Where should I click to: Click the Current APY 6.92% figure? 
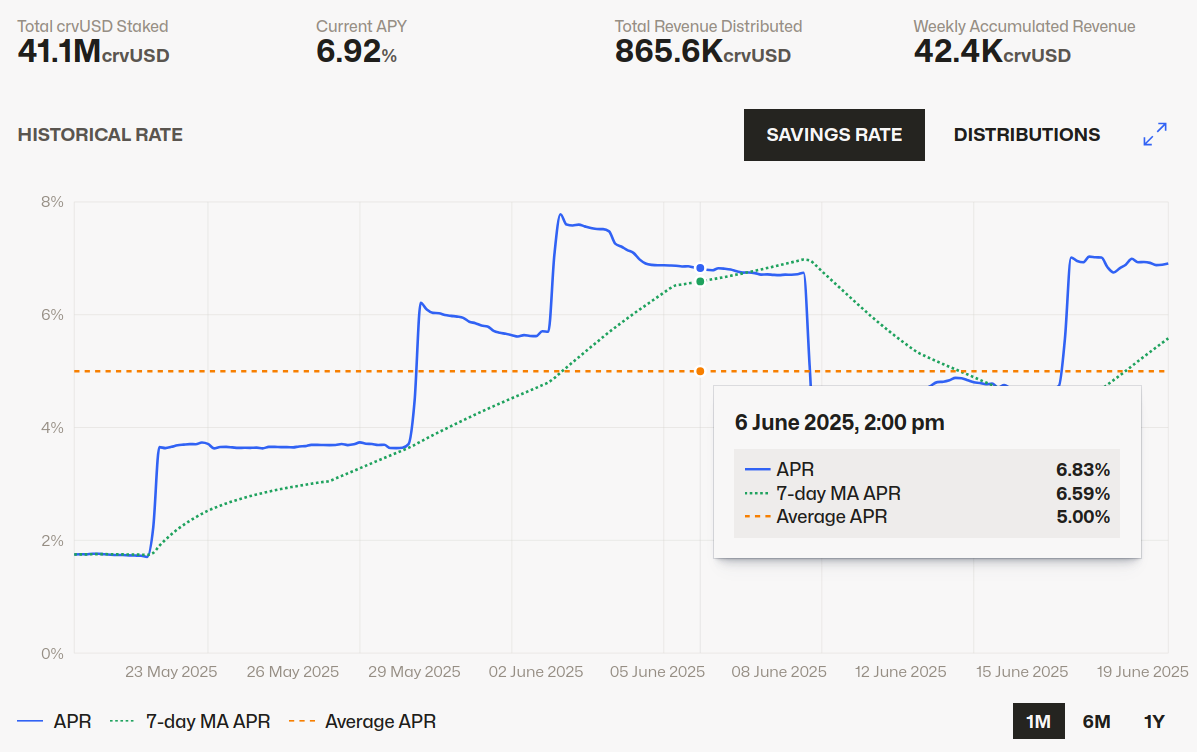(x=356, y=52)
